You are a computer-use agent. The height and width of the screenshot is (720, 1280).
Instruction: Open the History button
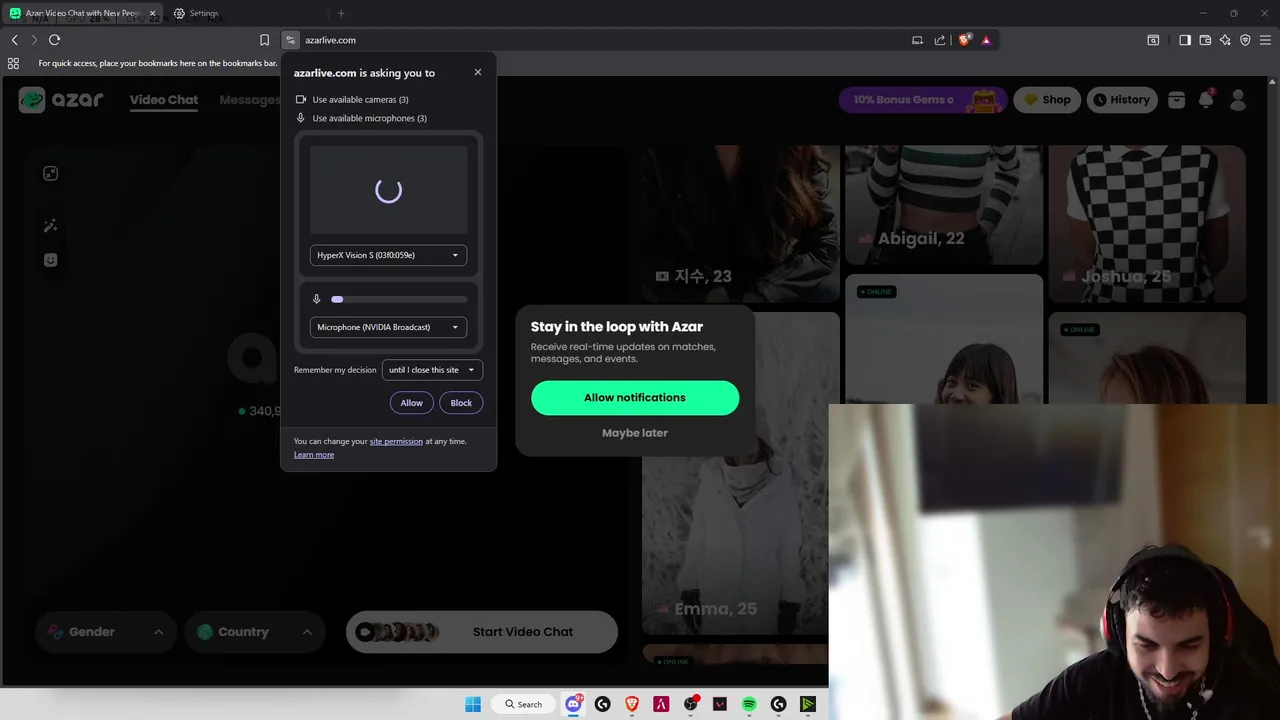pyautogui.click(x=1121, y=99)
